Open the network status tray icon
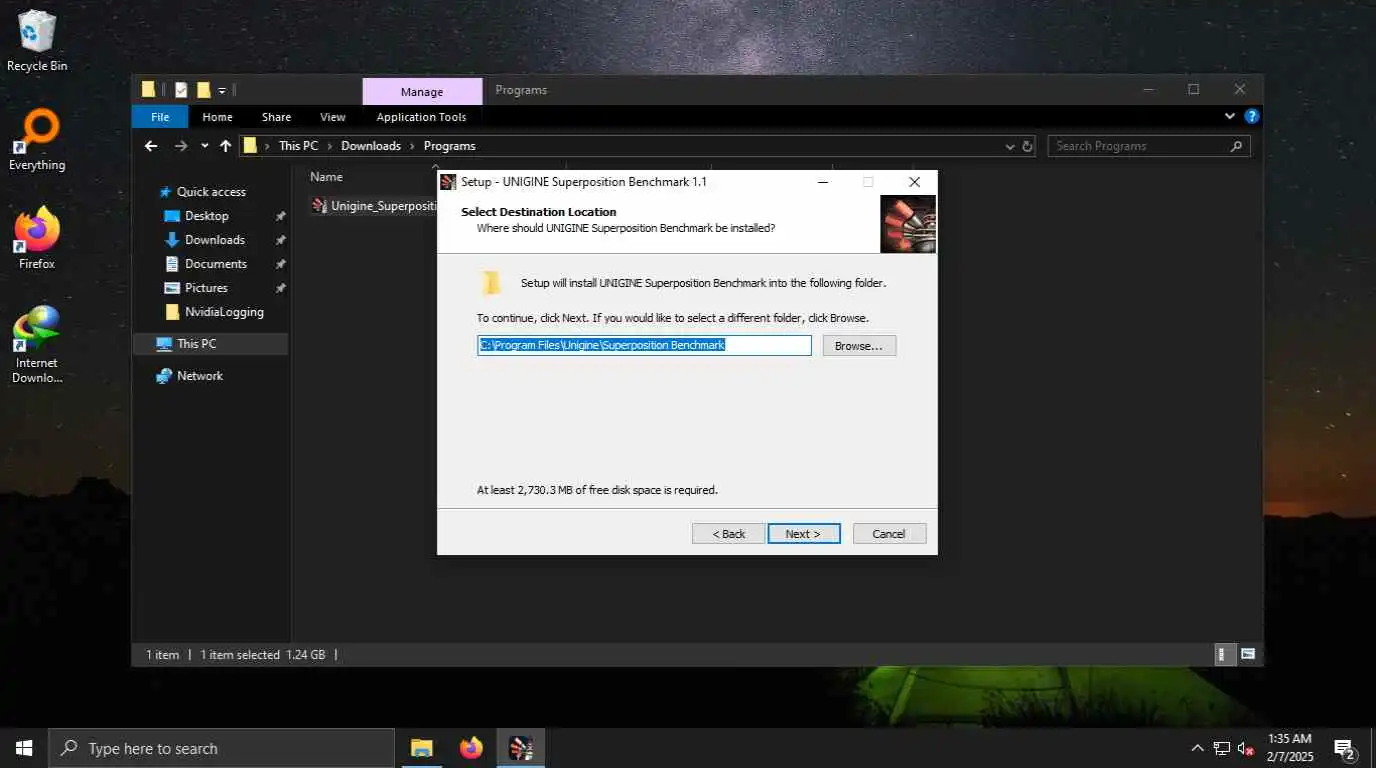 pos(1221,748)
